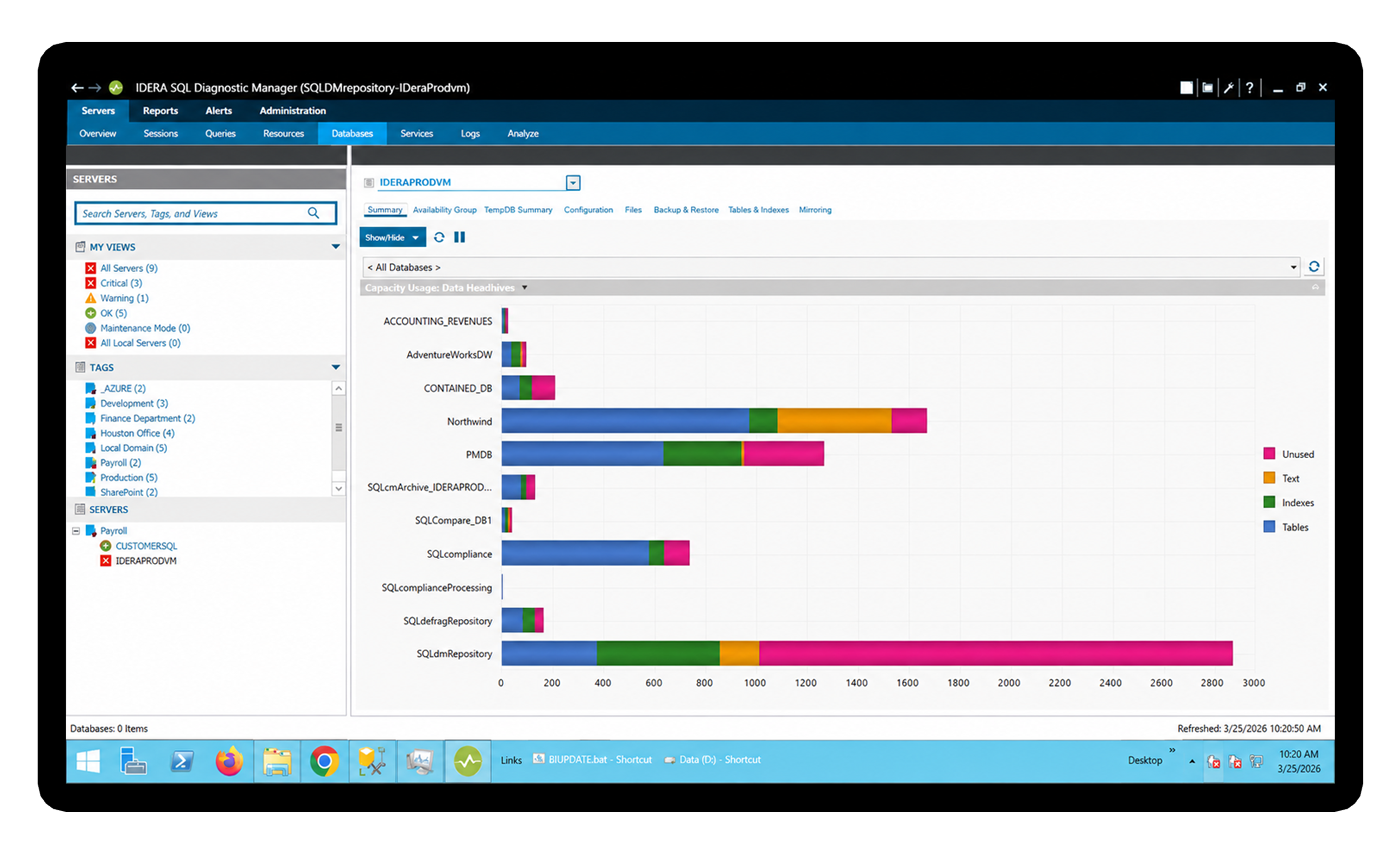The width and height of the screenshot is (1400, 853).
Task: Open File Explorer from the taskbar
Action: (276, 762)
